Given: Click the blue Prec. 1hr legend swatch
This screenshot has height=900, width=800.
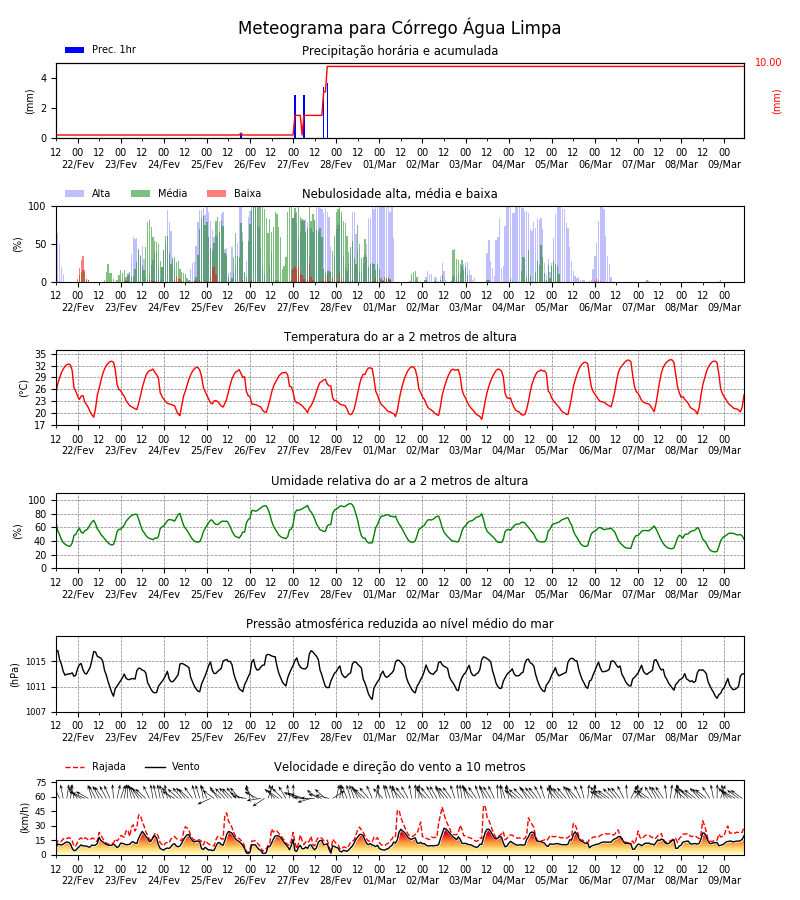Looking at the screenshot, I should tap(75, 50).
